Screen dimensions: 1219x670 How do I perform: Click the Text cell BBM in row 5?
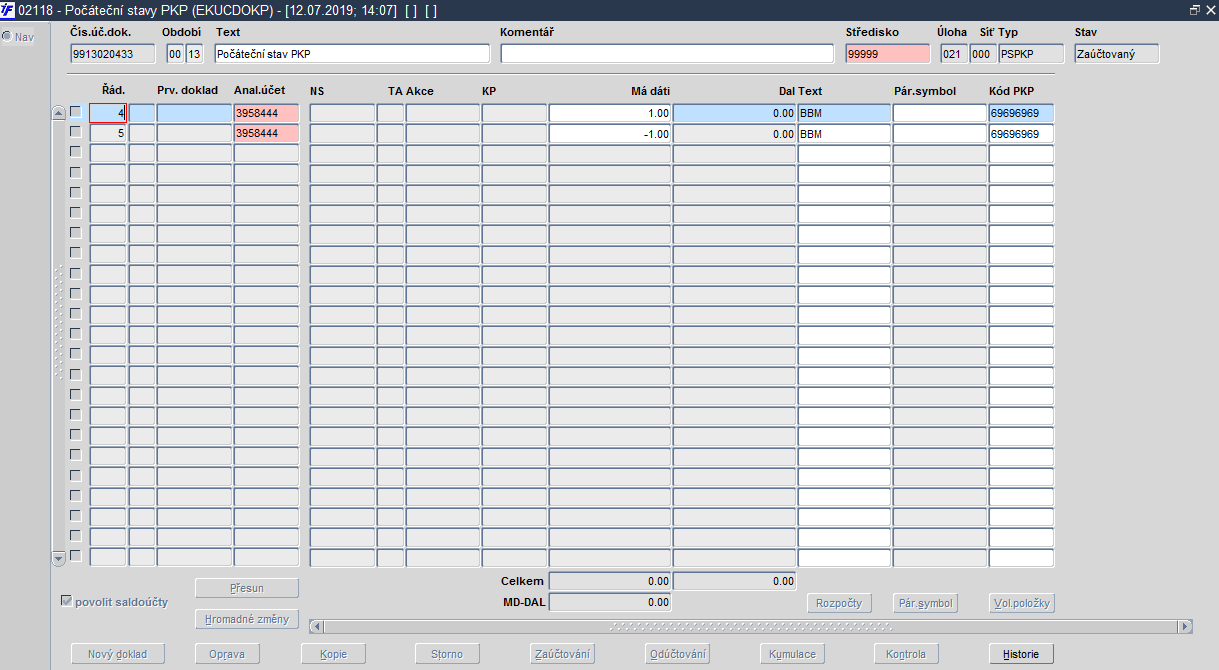[844, 133]
